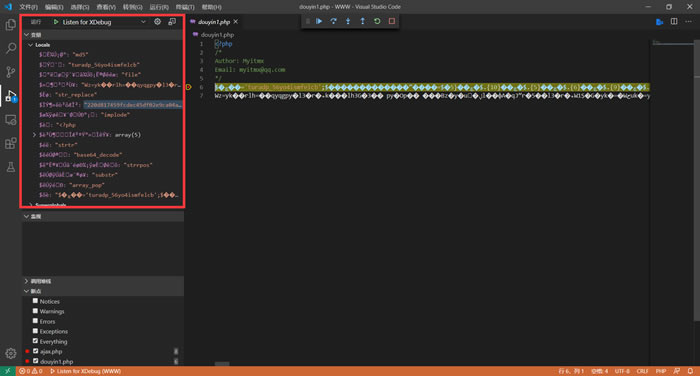700x376 pixels.
Task: Grab the debug toolbar drag handle
Action: tap(308, 21)
